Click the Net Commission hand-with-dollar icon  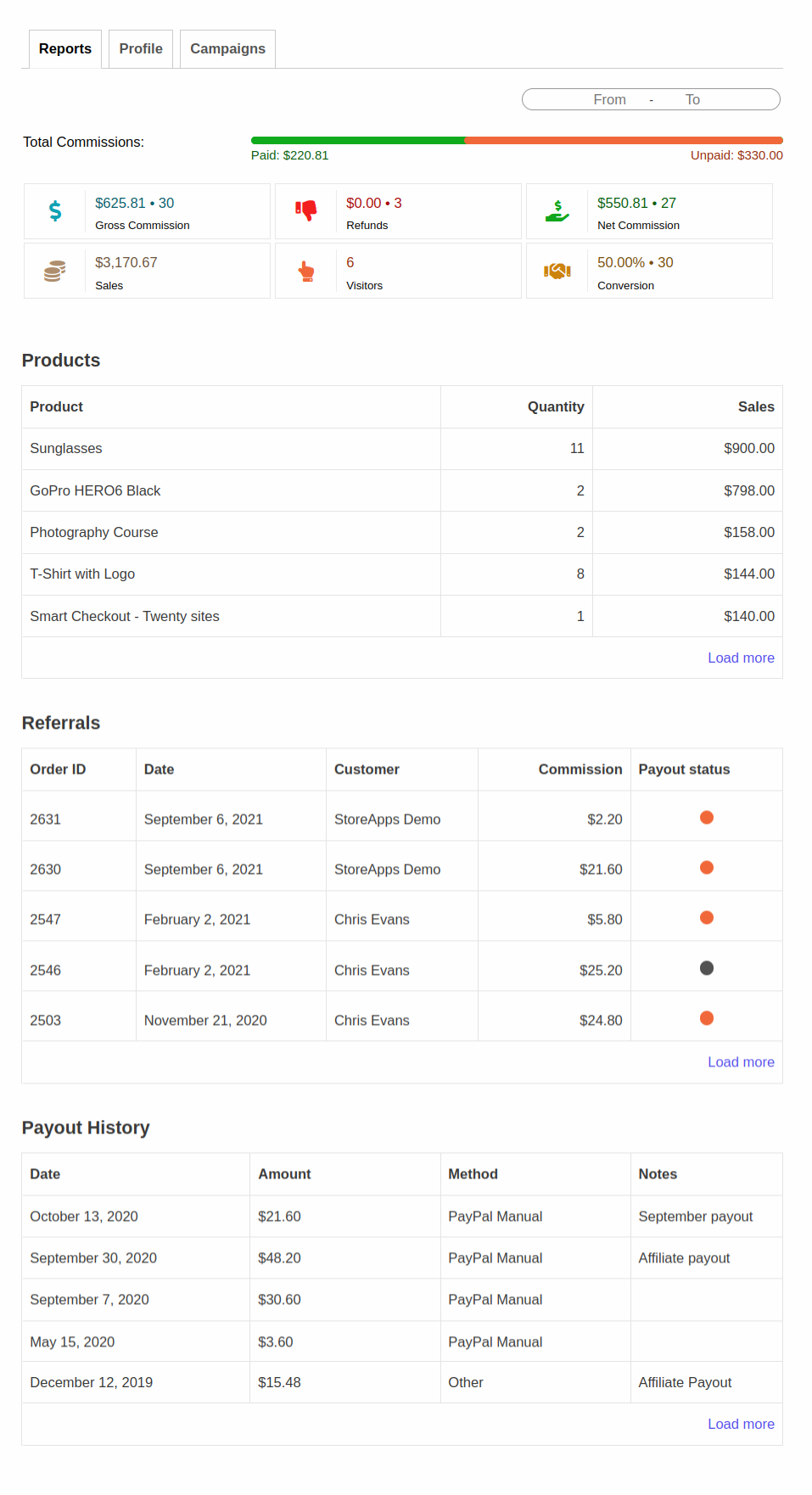[x=557, y=211]
